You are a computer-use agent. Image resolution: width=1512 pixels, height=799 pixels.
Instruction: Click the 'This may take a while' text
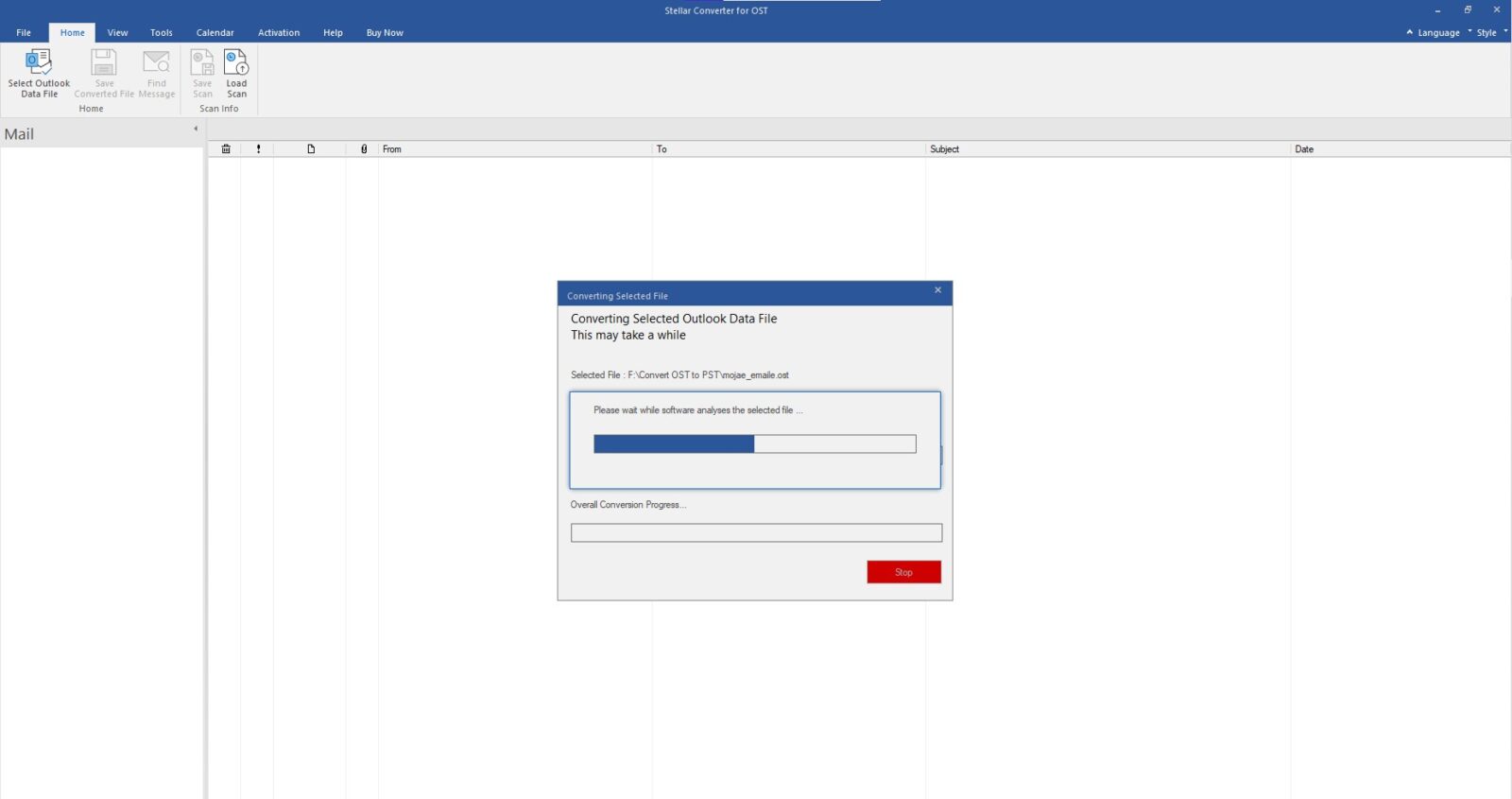tap(628, 336)
